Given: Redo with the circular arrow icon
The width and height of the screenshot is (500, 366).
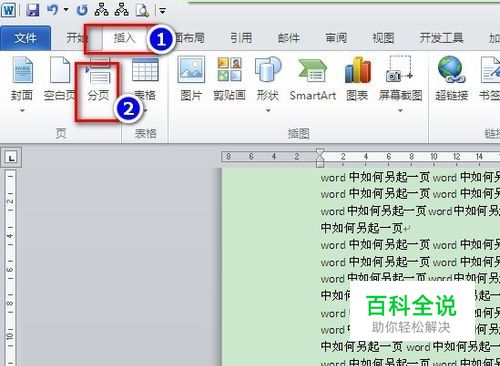Looking at the screenshot, I should (82, 10).
